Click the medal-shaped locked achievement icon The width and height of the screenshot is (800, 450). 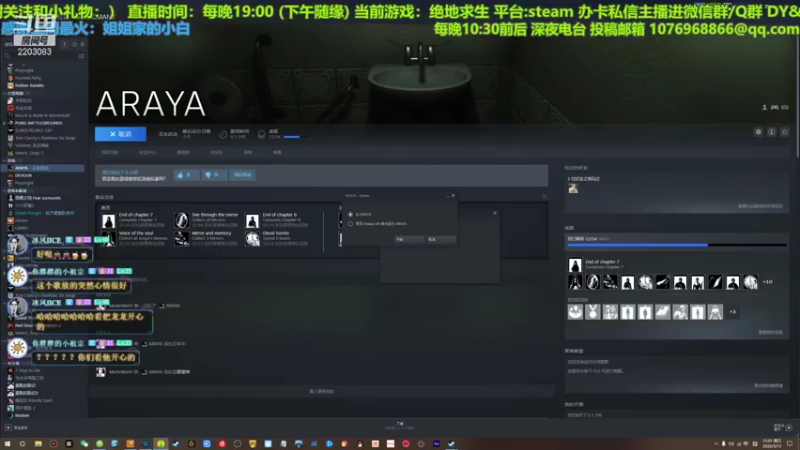coord(592,312)
